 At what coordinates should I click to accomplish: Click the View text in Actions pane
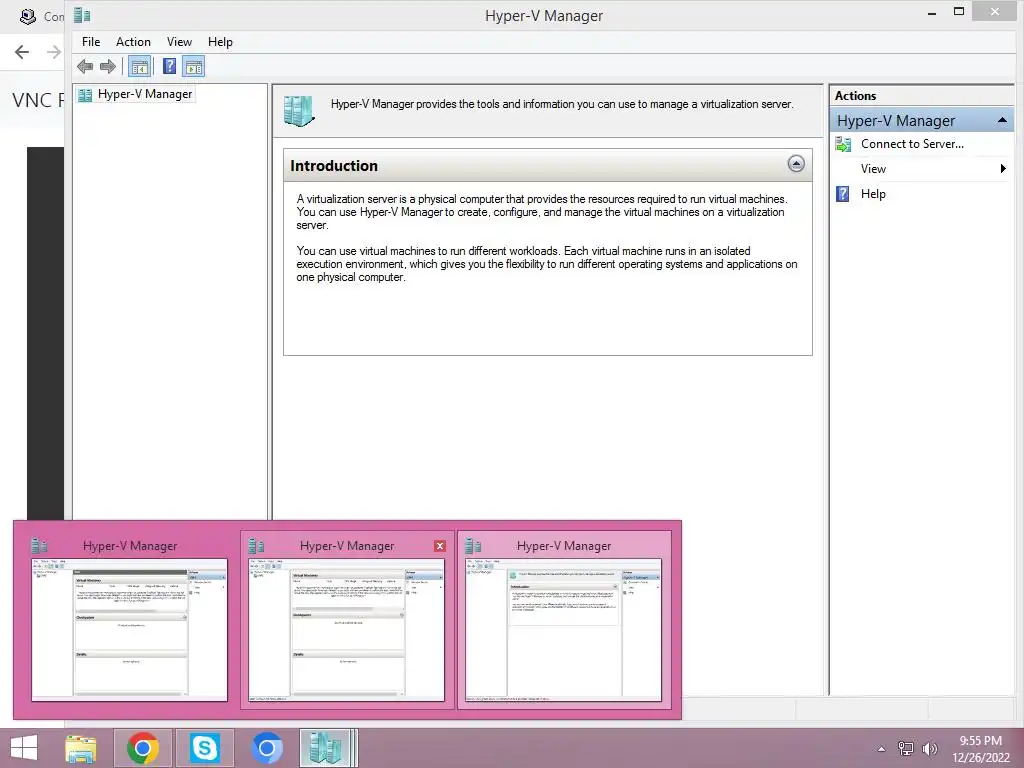tap(873, 169)
